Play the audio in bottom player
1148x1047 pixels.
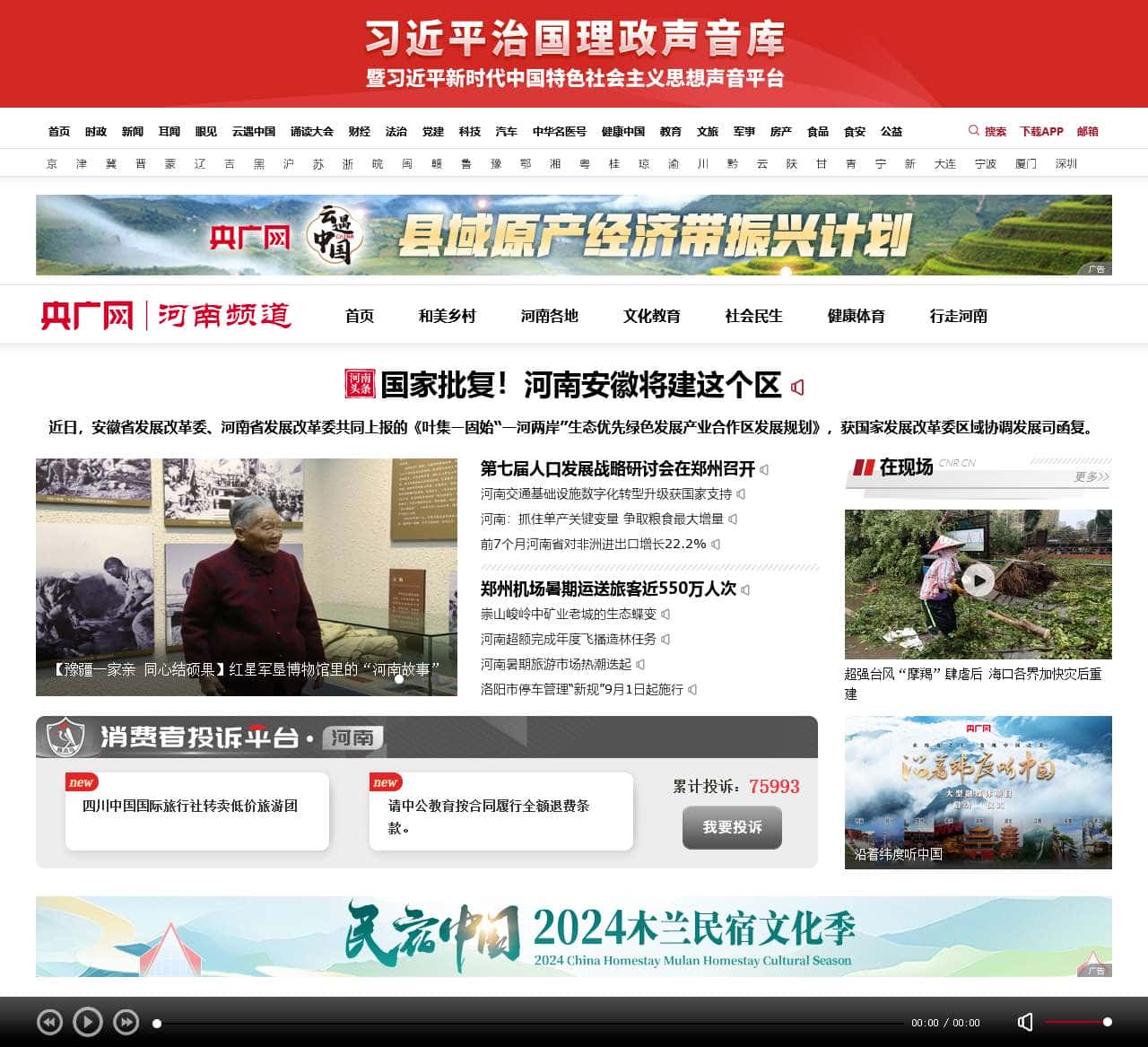pyautogui.click(x=87, y=1021)
